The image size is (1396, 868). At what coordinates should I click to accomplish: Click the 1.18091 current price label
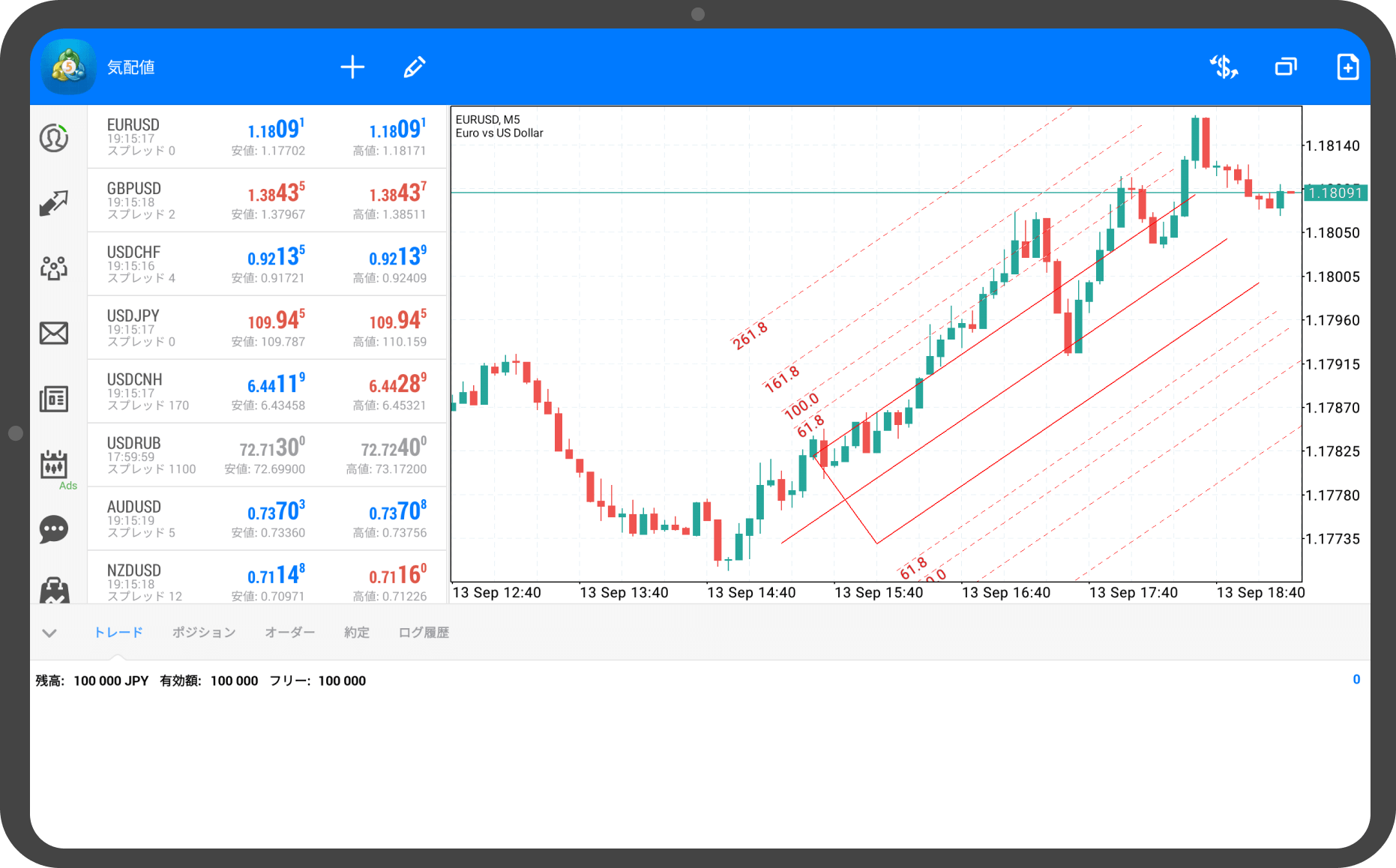1335,193
